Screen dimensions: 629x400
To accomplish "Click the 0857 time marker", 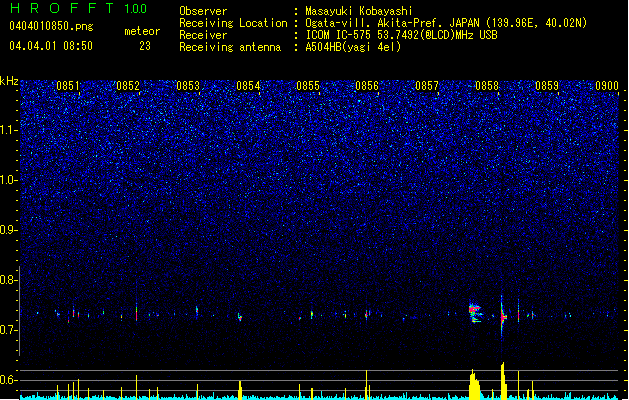I will (x=427, y=86).
